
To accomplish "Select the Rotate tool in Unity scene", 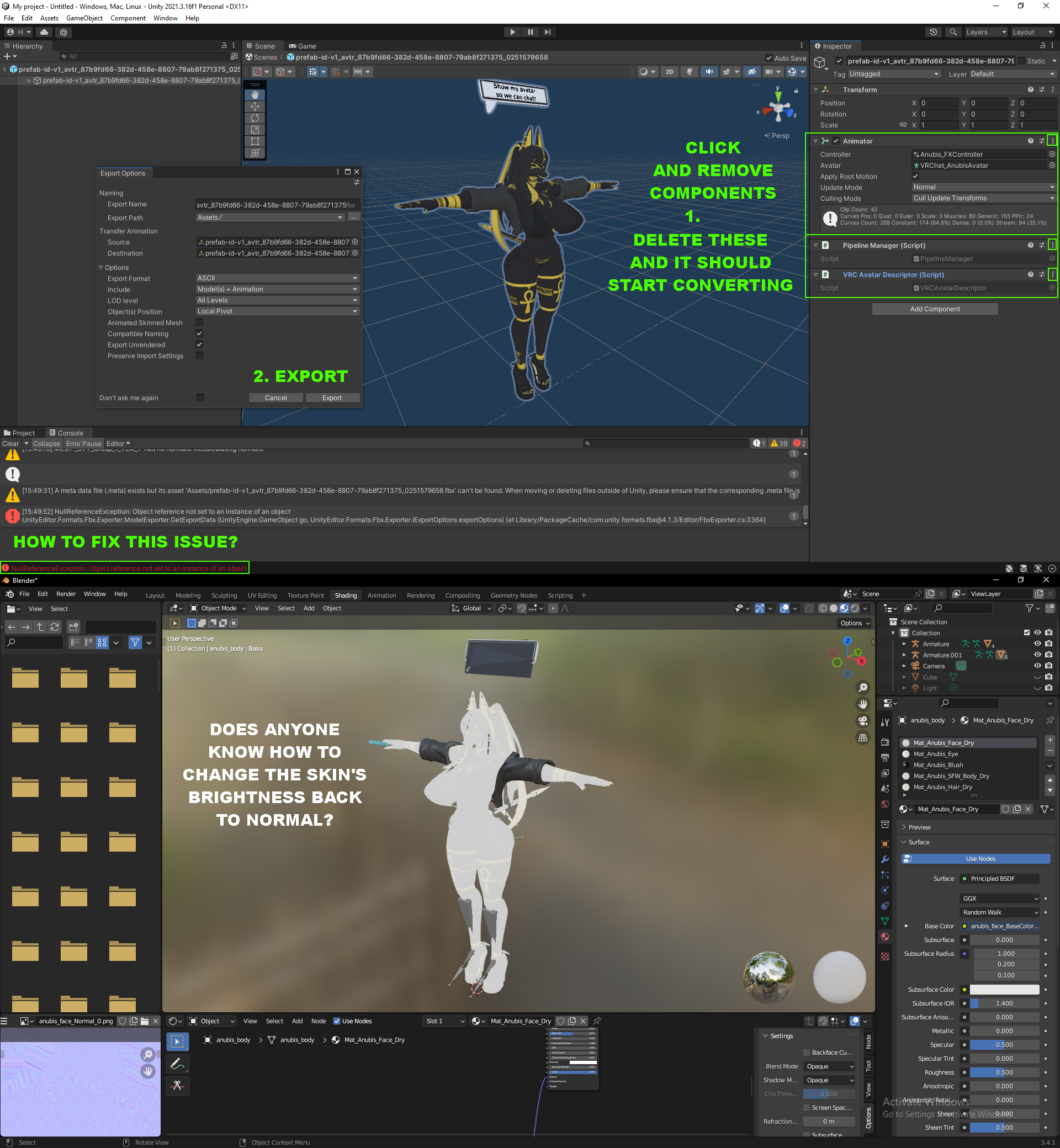I will [x=255, y=118].
